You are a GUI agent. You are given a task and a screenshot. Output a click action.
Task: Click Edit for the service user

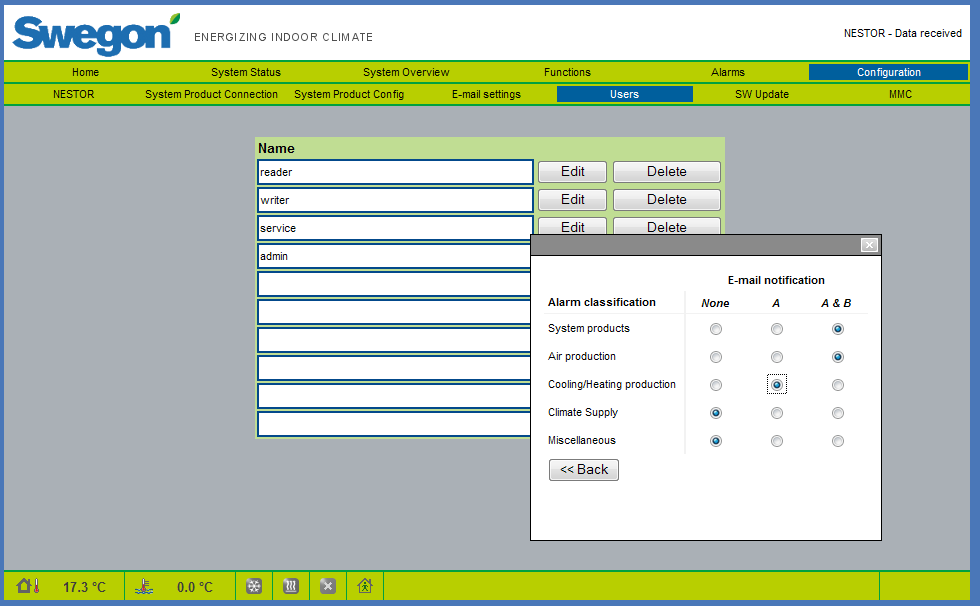(x=572, y=226)
